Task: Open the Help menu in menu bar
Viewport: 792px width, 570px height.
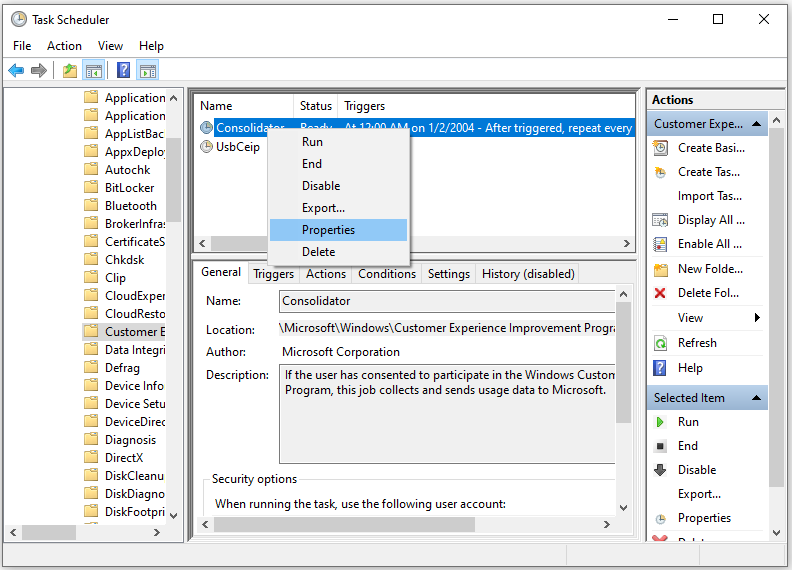Action: 151,46
